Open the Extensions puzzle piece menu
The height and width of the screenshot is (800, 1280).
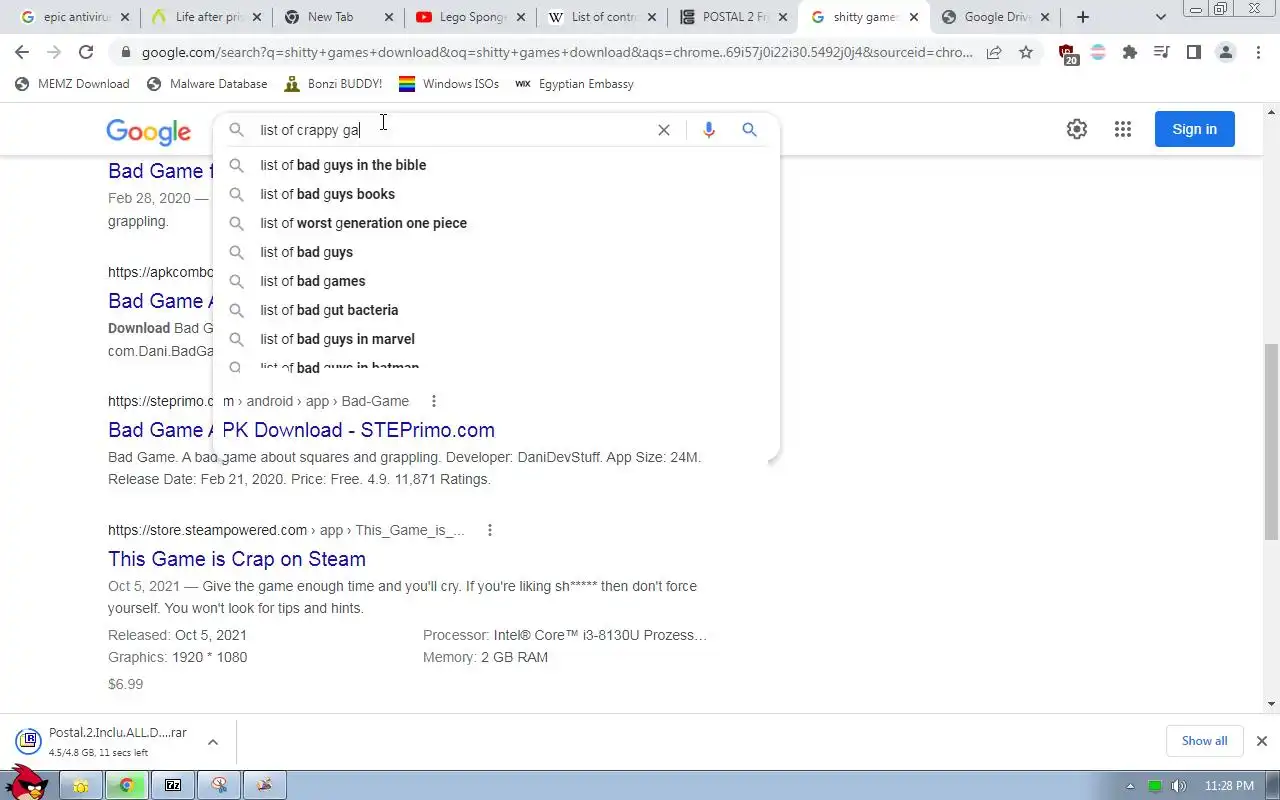(1130, 53)
